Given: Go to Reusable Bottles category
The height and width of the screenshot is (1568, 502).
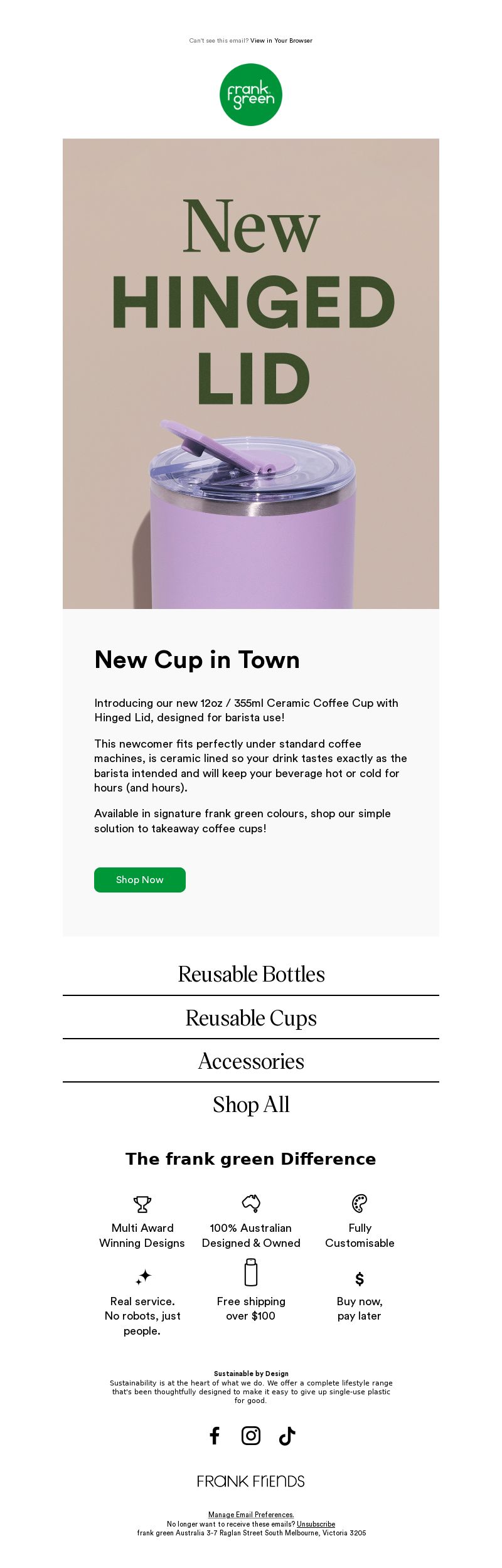Looking at the screenshot, I should [x=251, y=974].
